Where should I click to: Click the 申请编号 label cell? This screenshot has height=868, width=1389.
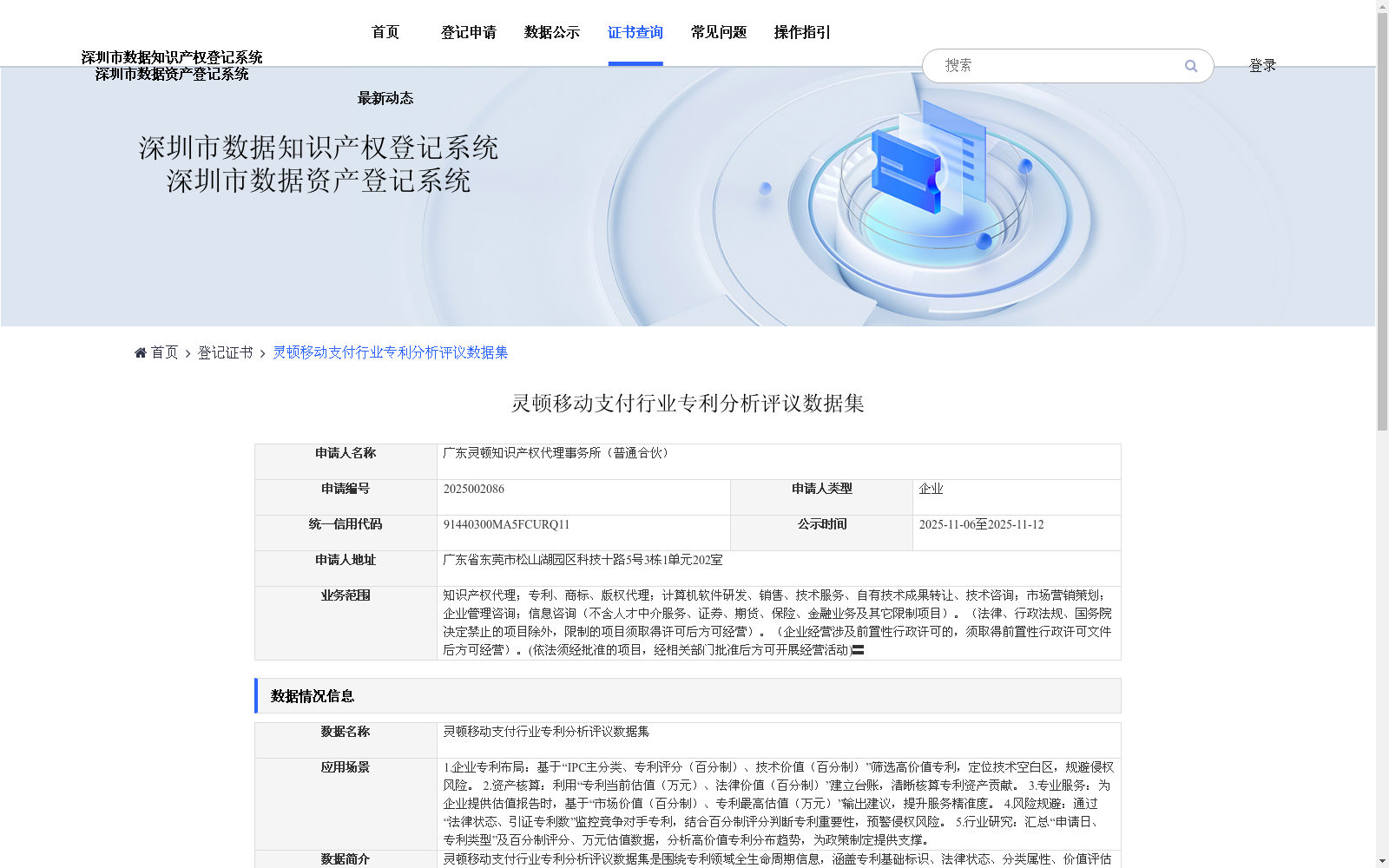pos(346,497)
